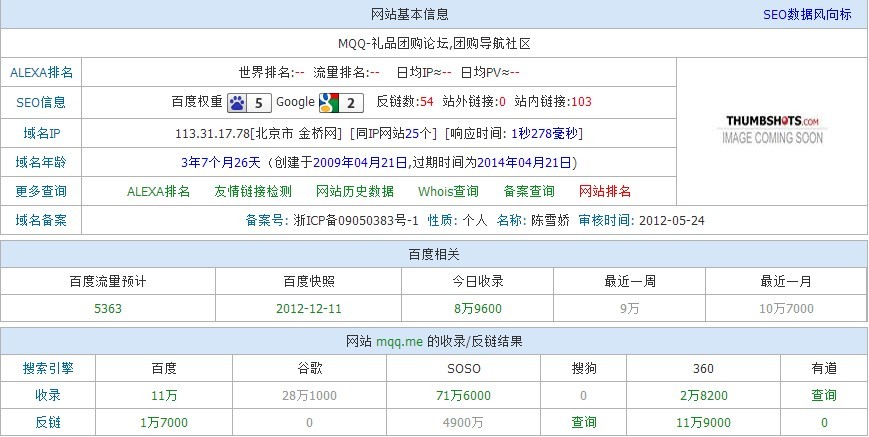Open the red 网站排名 link
This screenshot has height=437, width=869.
pos(605,192)
